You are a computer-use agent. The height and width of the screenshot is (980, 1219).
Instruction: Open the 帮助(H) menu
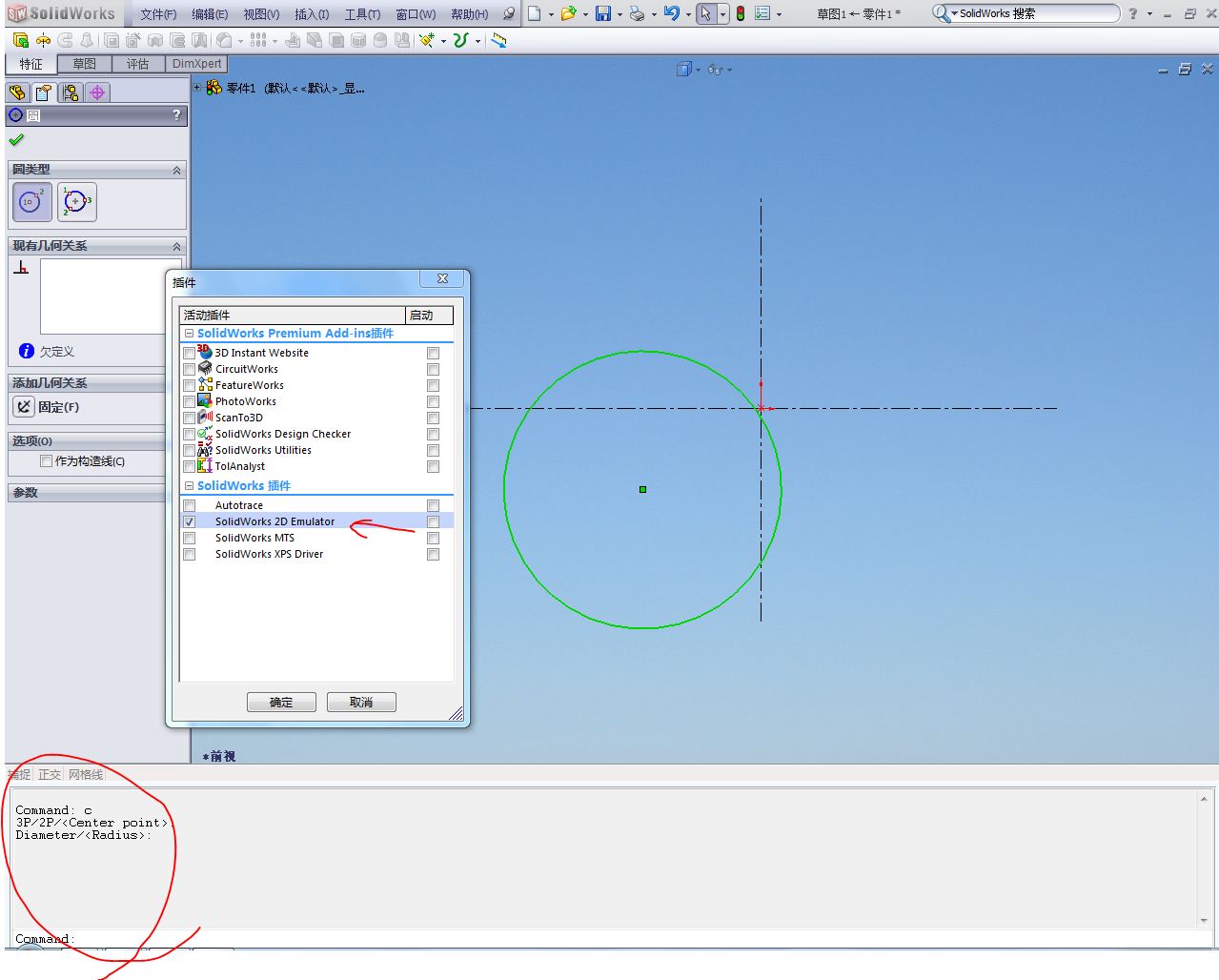point(470,14)
